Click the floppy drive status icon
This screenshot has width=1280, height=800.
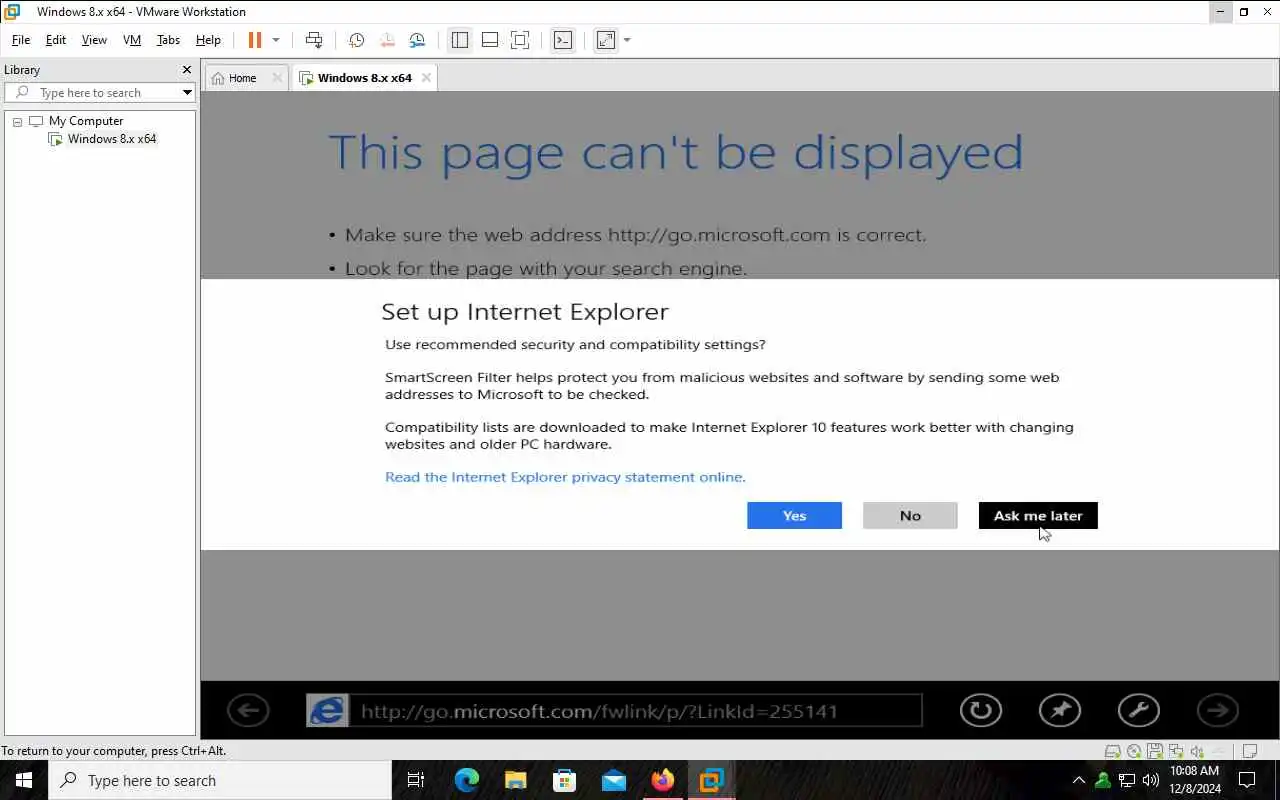[x=1155, y=751]
